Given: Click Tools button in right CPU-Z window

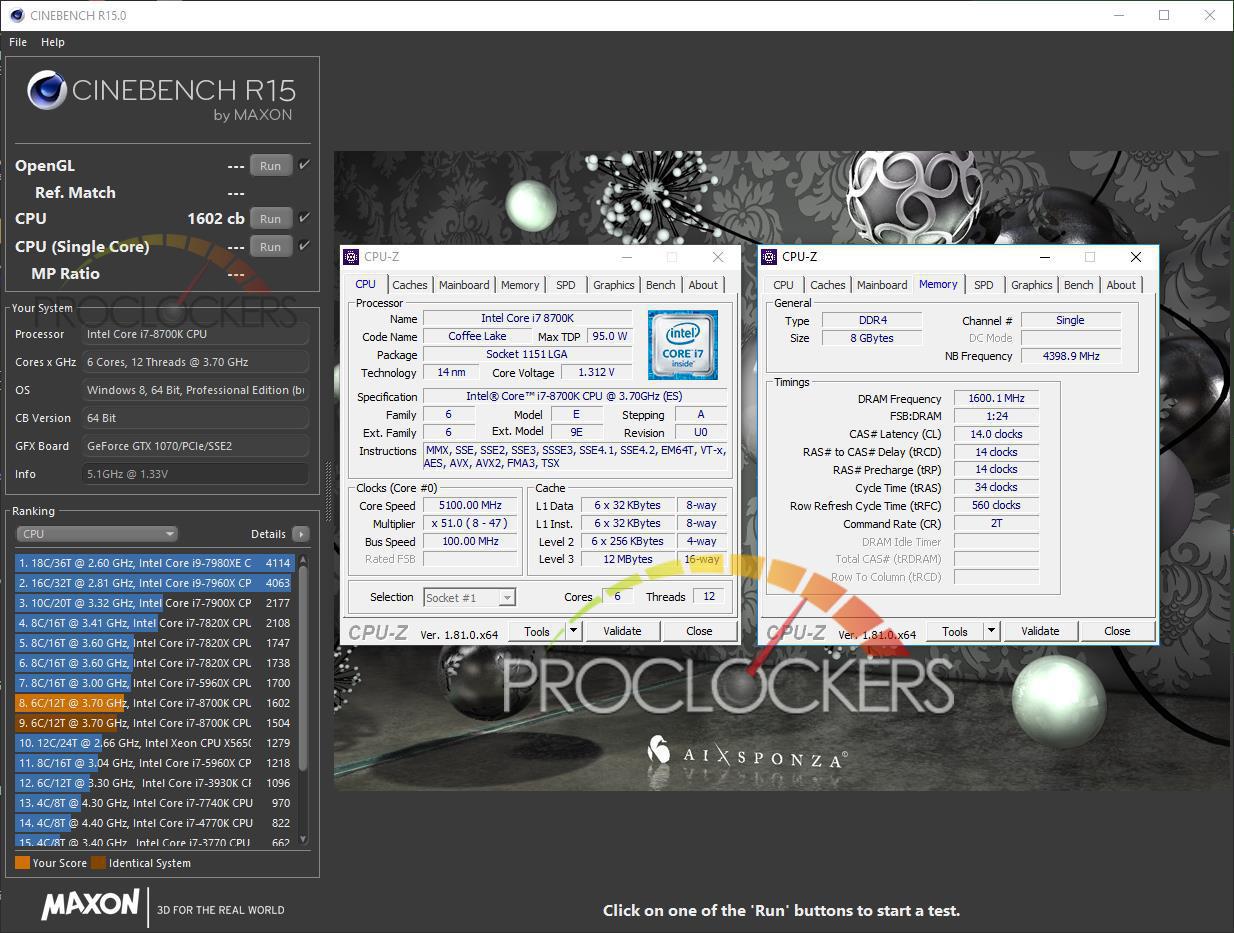Looking at the screenshot, I should pyautogui.click(x=955, y=631).
